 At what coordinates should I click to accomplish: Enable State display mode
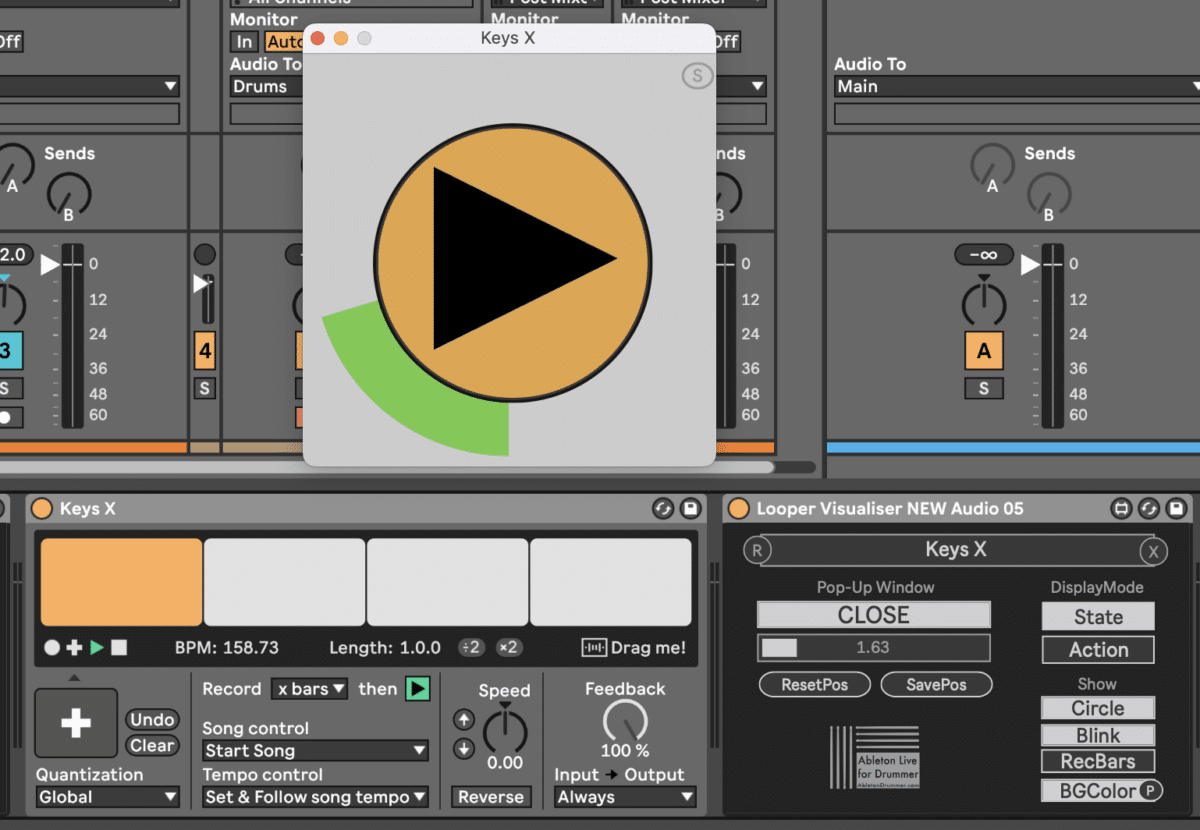[1098, 617]
